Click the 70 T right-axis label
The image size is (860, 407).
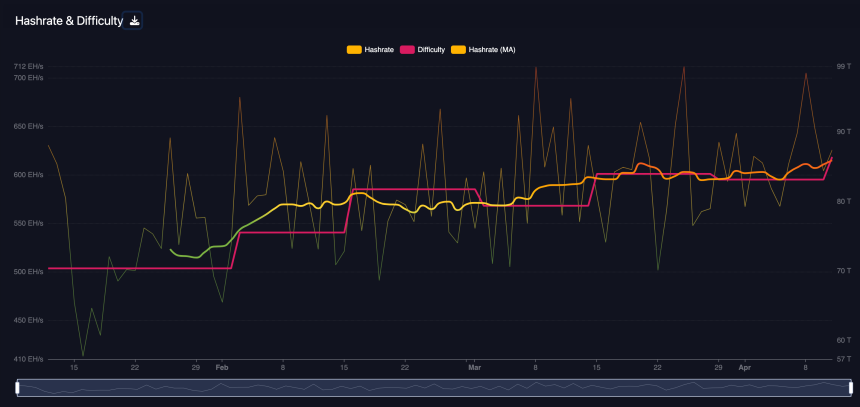tap(842, 271)
